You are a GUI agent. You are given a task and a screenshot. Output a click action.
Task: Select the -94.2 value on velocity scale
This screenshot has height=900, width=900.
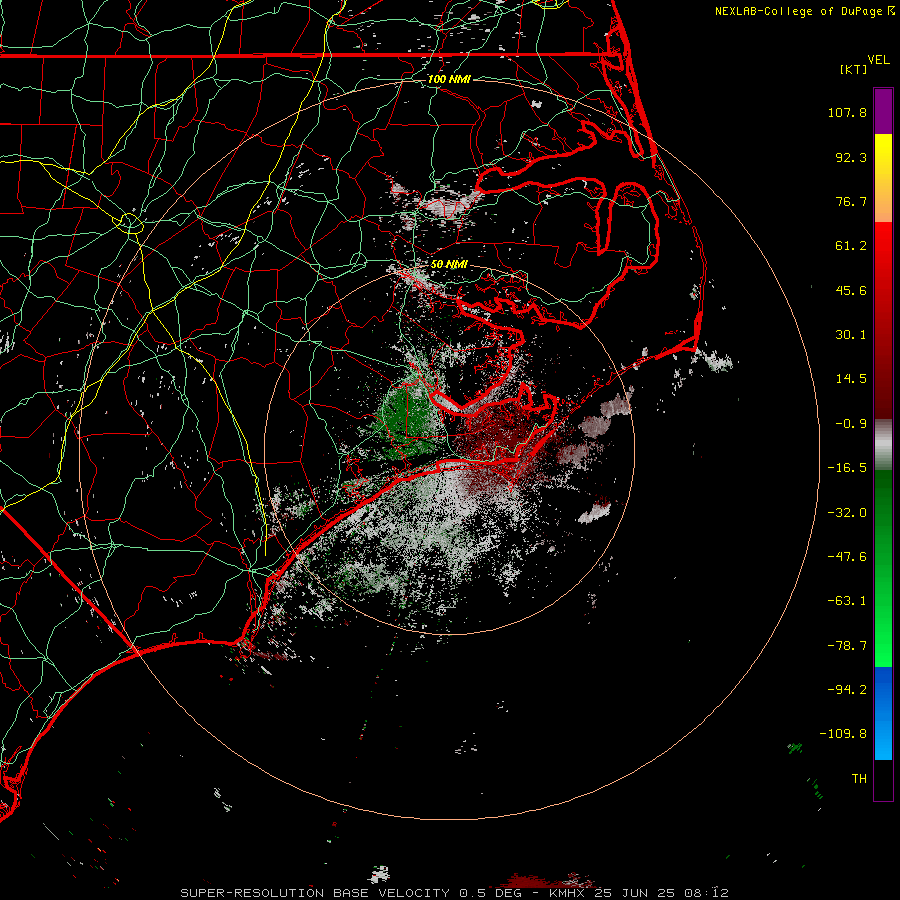(847, 689)
